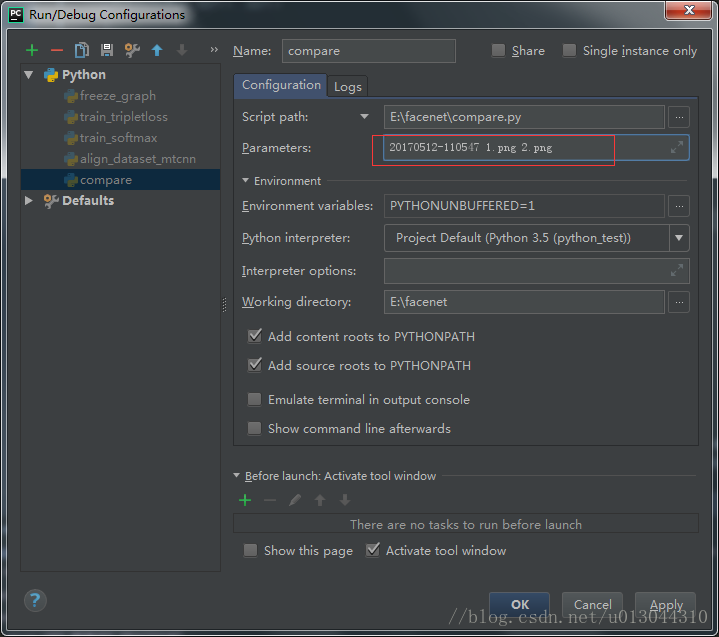The image size is (719, 637).
Task: Check the Show this page option
Action: click(250, 550)
